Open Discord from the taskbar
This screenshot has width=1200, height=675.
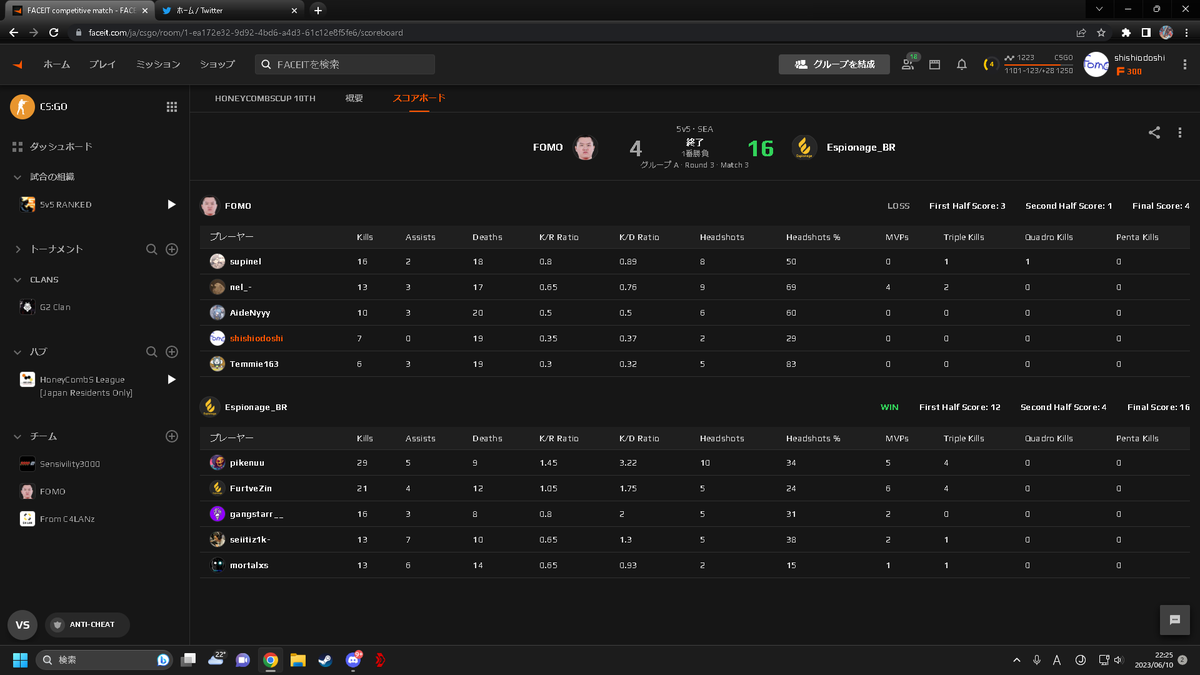tap(353, 660)
